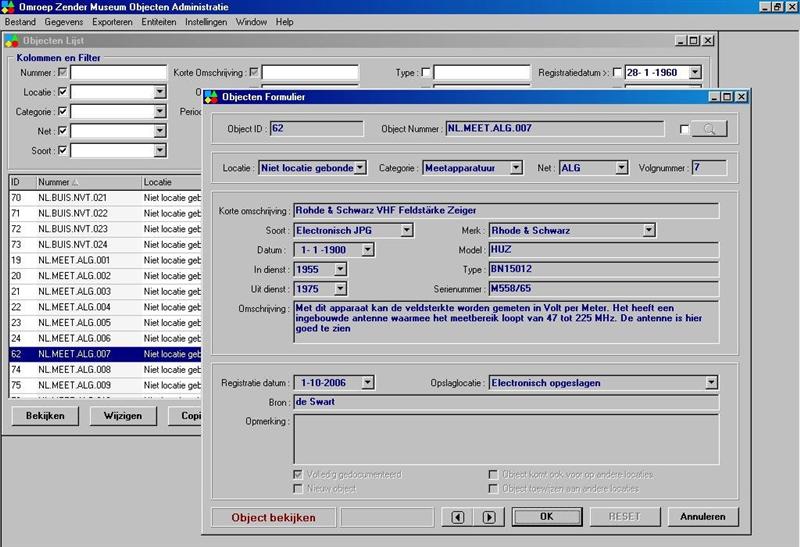Image resolution: width=800 pixels, height=547 pixels.
Task: Open the Locatie dropdown in Objecten Formulier
Action: coord(360,167)
